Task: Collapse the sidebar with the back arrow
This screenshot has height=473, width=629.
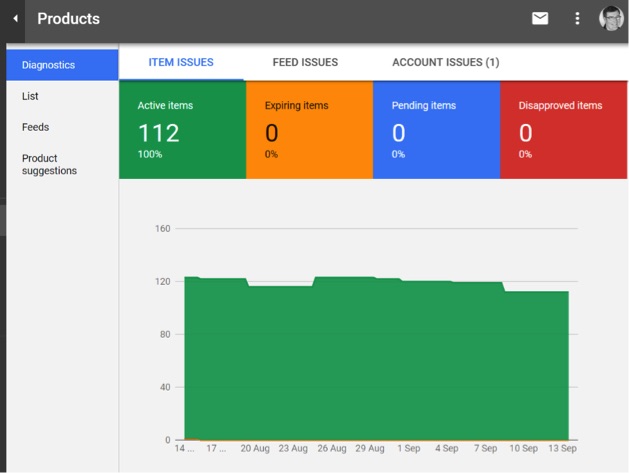Action: [x=15, y=19]
